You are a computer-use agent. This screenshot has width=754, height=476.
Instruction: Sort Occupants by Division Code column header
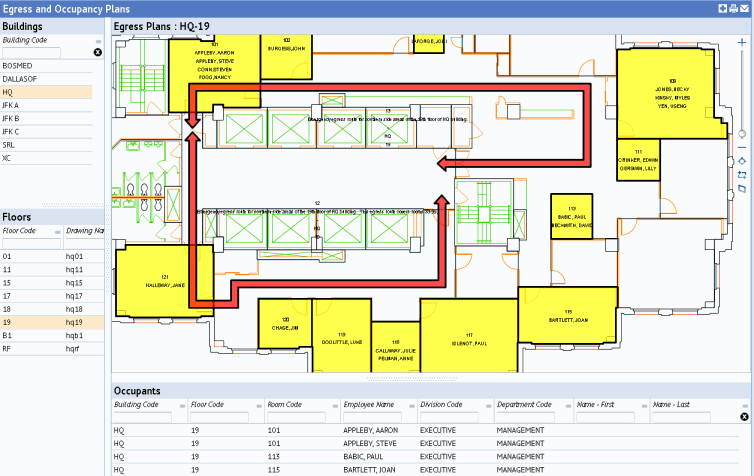[441, 405]
